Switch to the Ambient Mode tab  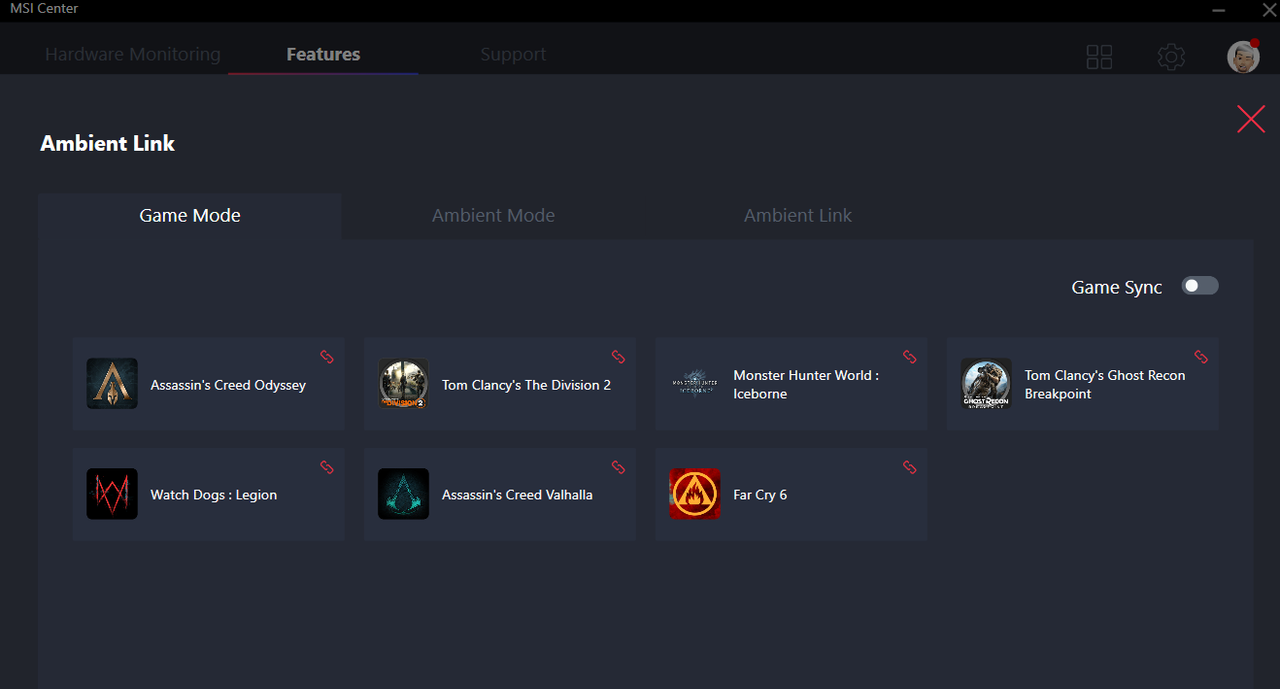pyautogui.click(x=493, y=215)
